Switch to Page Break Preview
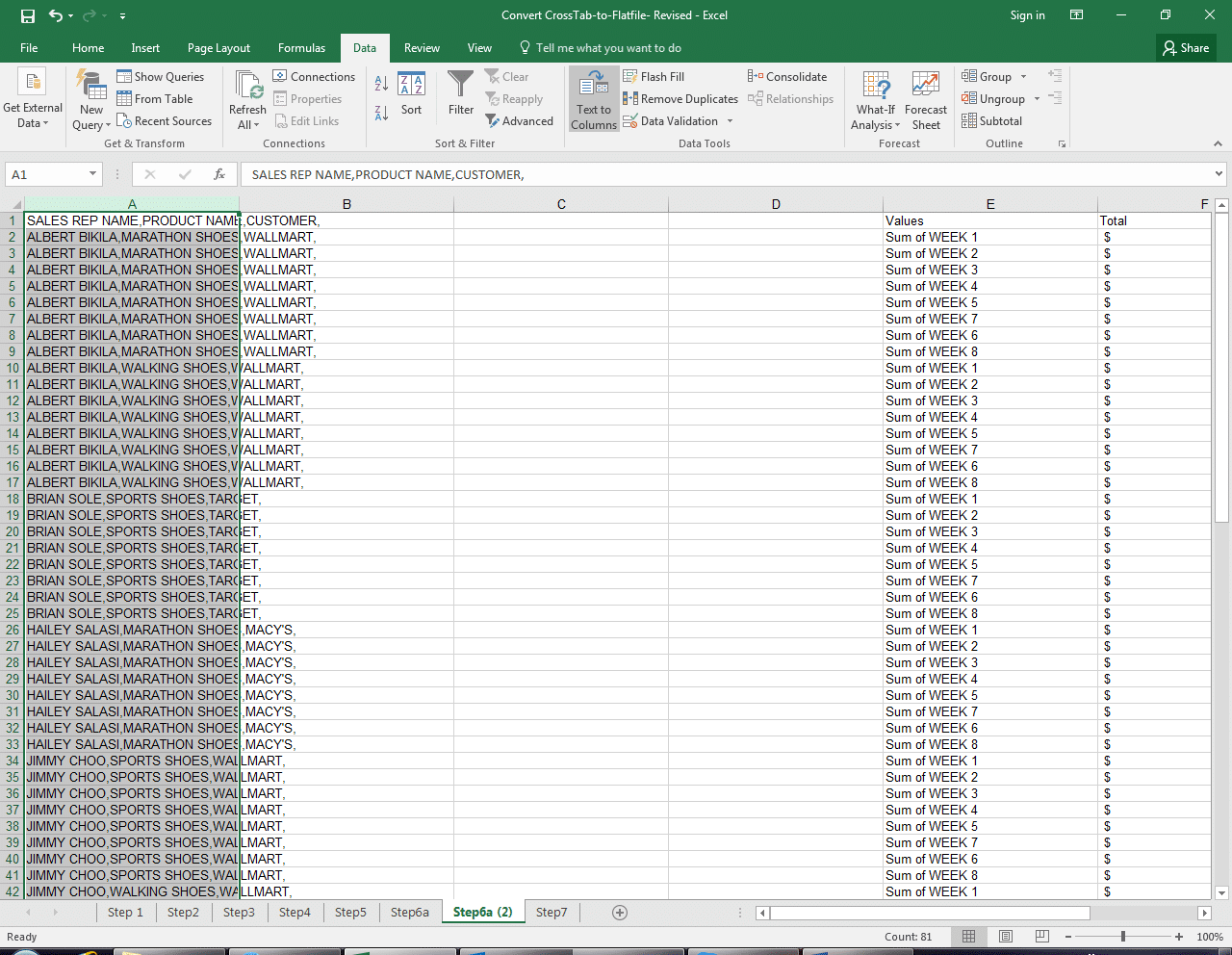1232x955 pixels. [1041, 937]
